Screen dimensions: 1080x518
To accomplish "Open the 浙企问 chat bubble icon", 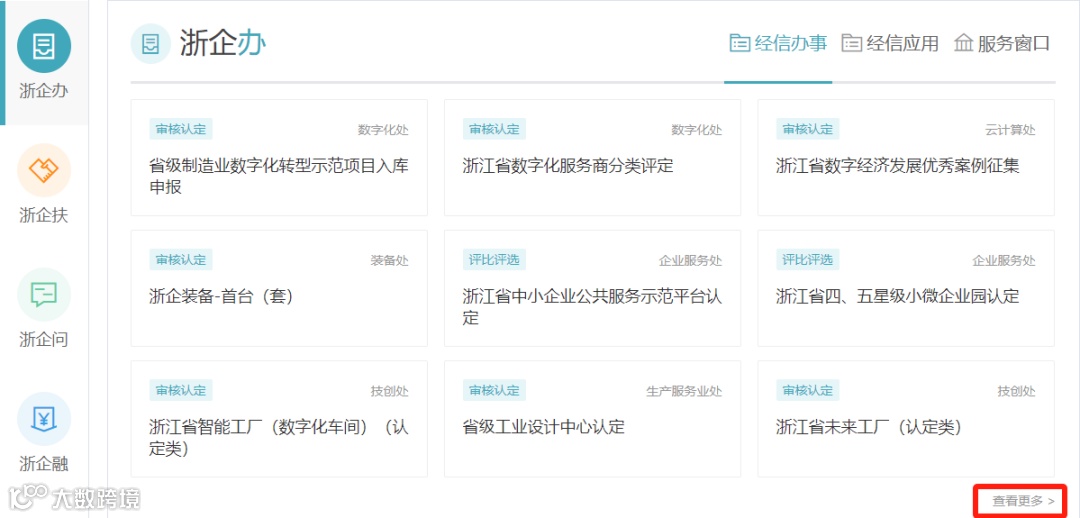I will click(44, 295).
